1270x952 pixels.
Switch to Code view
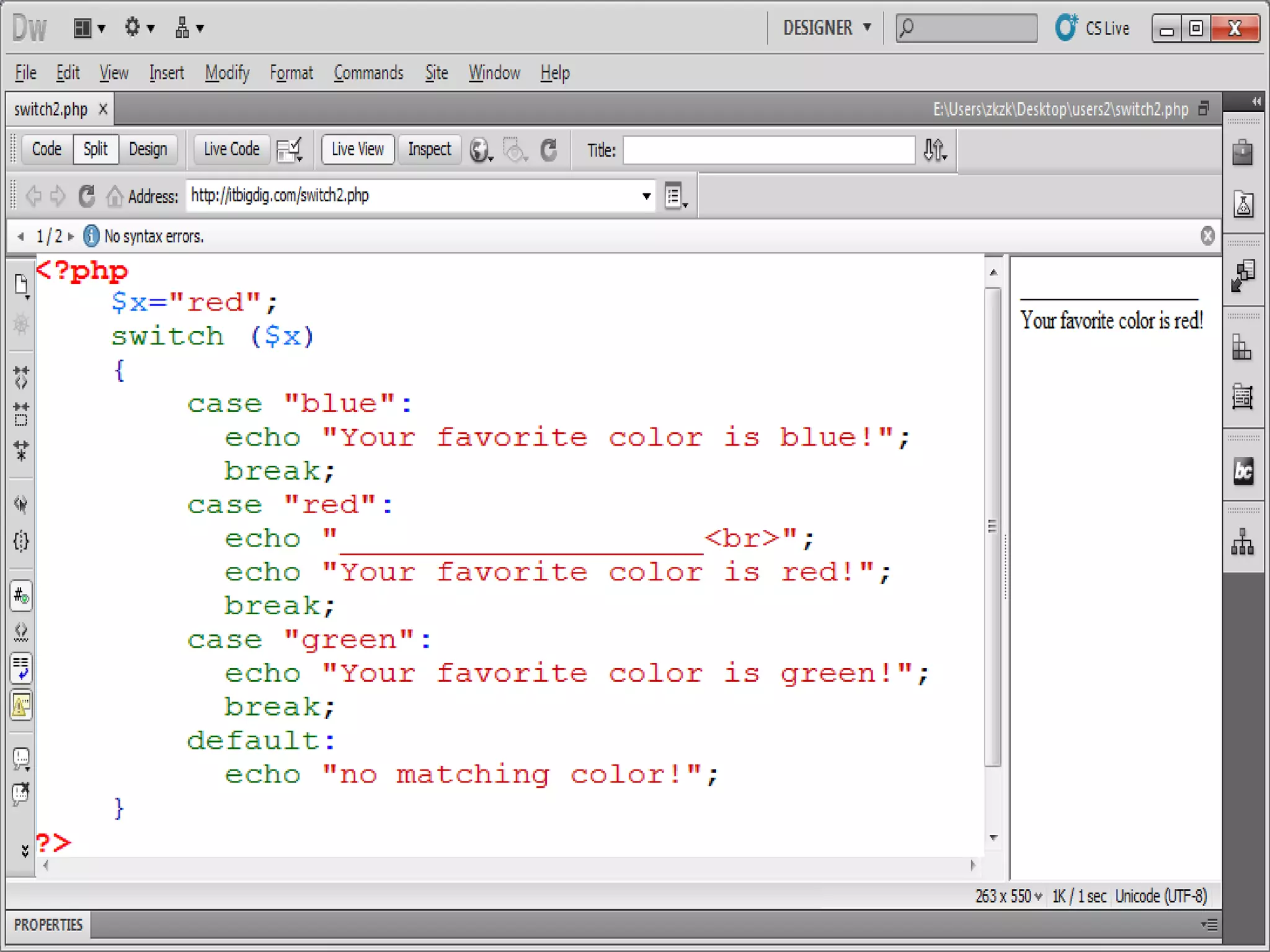coord(47,149)
